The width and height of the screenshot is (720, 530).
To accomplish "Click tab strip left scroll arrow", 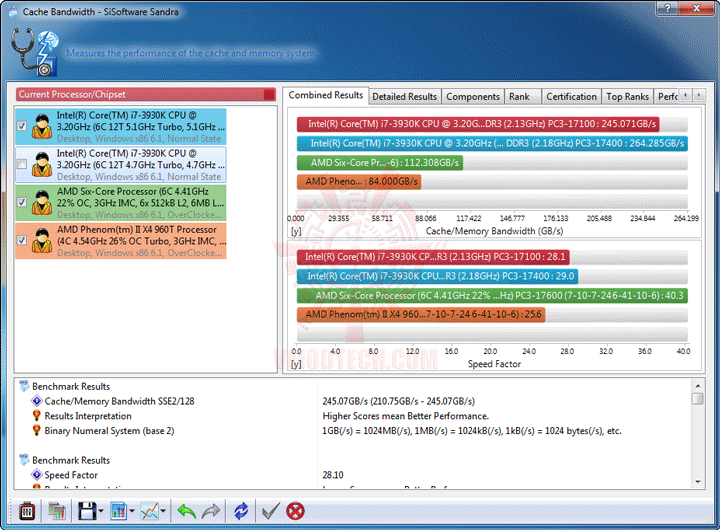I will pos(685,95).
